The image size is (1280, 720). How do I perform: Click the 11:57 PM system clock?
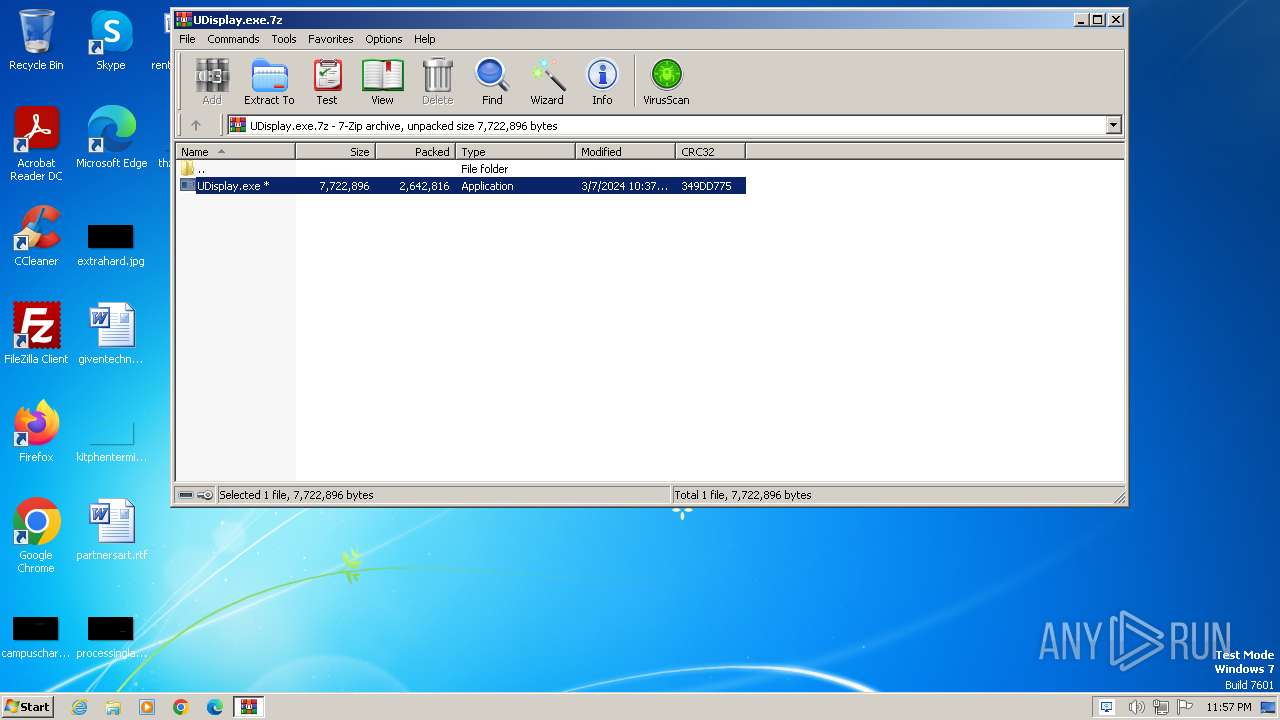pos(1229,707)
